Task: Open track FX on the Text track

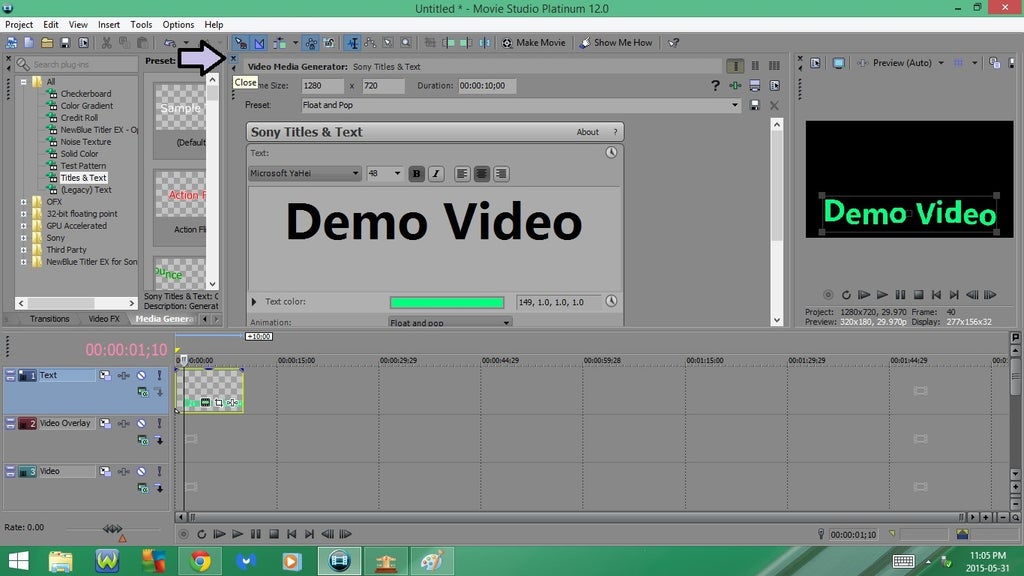Action: 123,376
